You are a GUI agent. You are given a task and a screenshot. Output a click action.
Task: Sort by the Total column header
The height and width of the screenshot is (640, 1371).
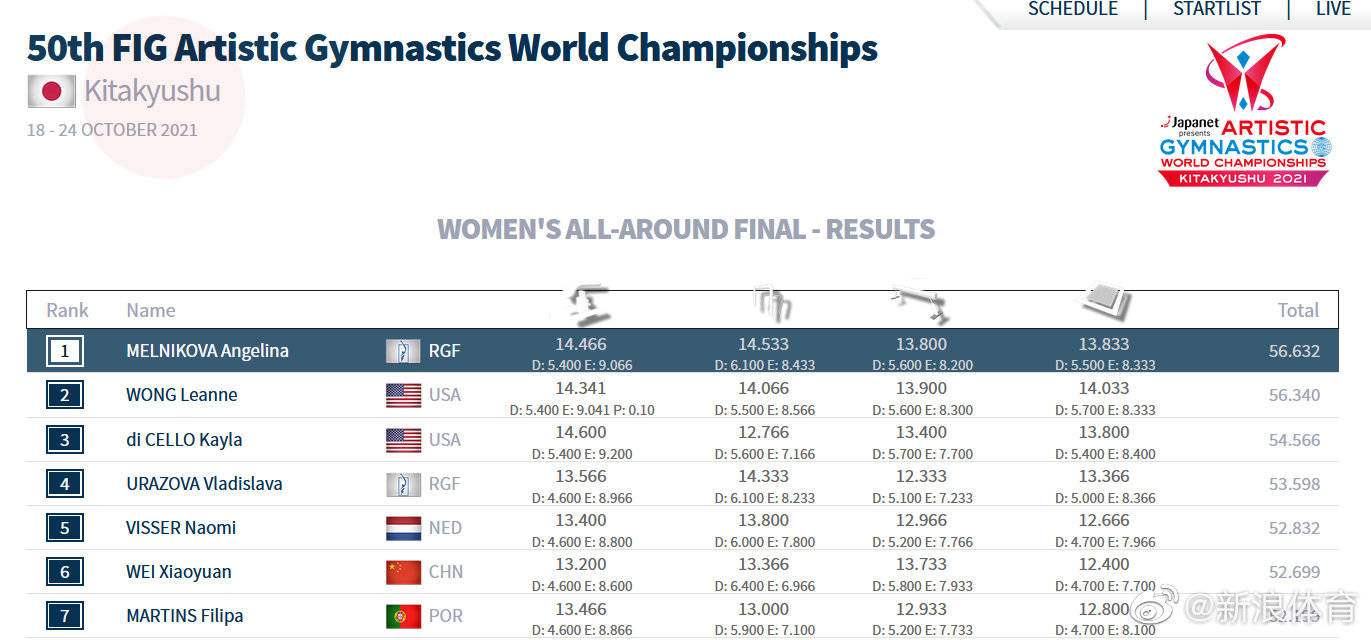(x=1298, y=310)
